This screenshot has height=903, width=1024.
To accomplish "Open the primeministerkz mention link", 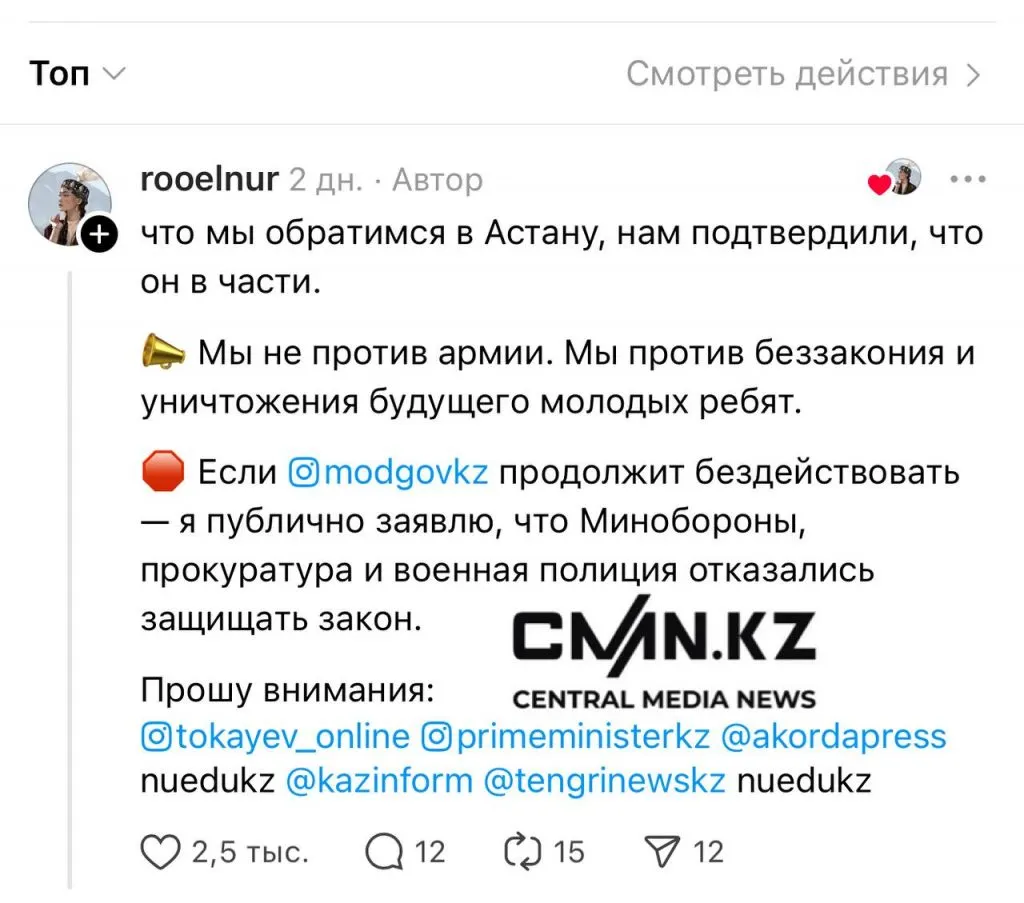I will [566, 737].
